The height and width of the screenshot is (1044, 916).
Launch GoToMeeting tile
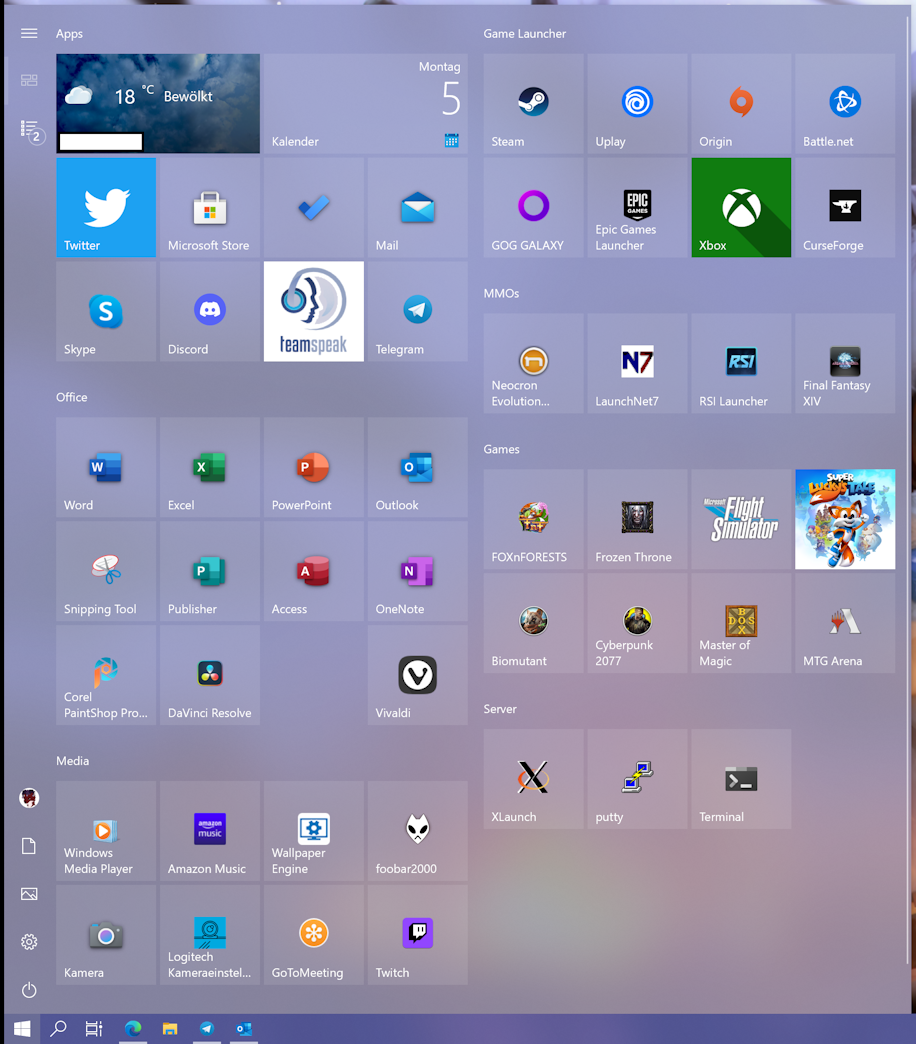pos(314,934)
